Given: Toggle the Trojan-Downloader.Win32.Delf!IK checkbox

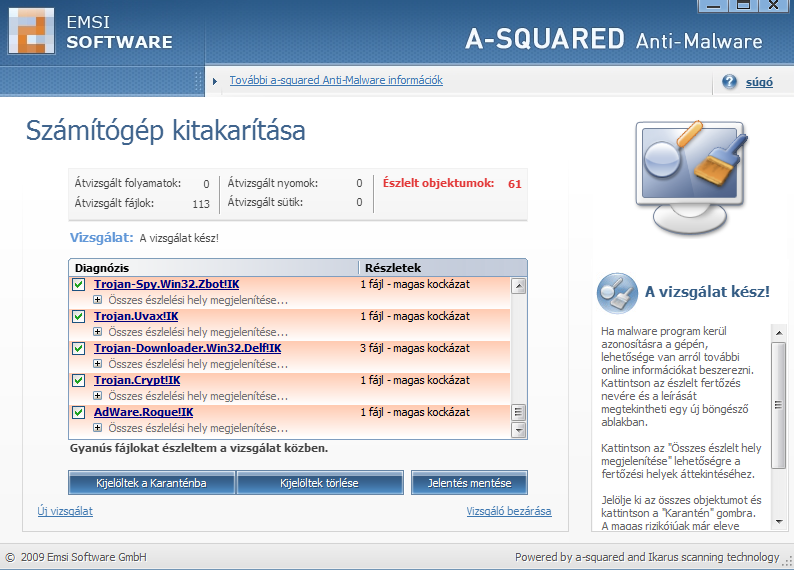Looking at the screenshot, I should point(78,348).
